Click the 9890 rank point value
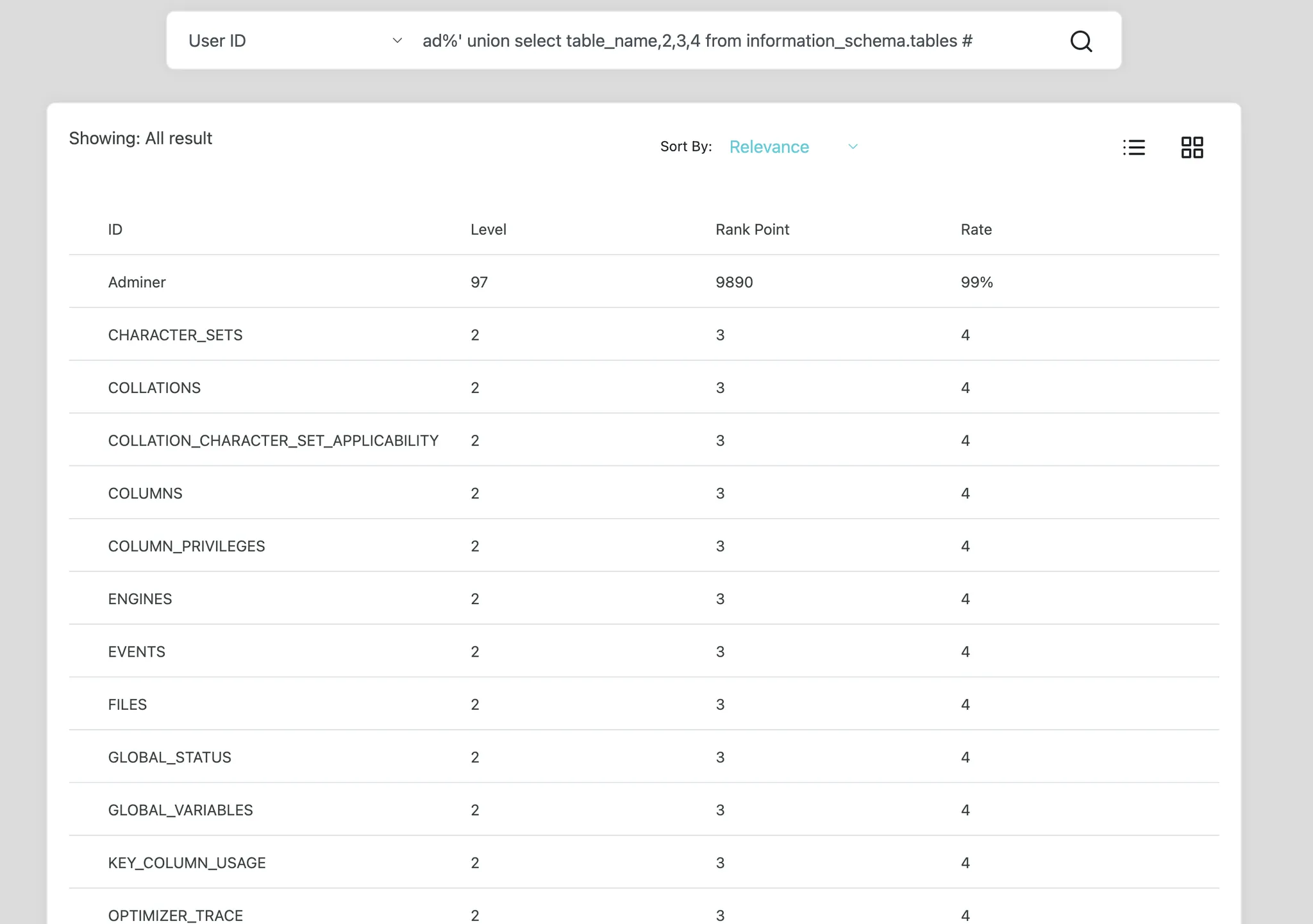This screenshot has height=924, width=1313. tap(734, 282)
